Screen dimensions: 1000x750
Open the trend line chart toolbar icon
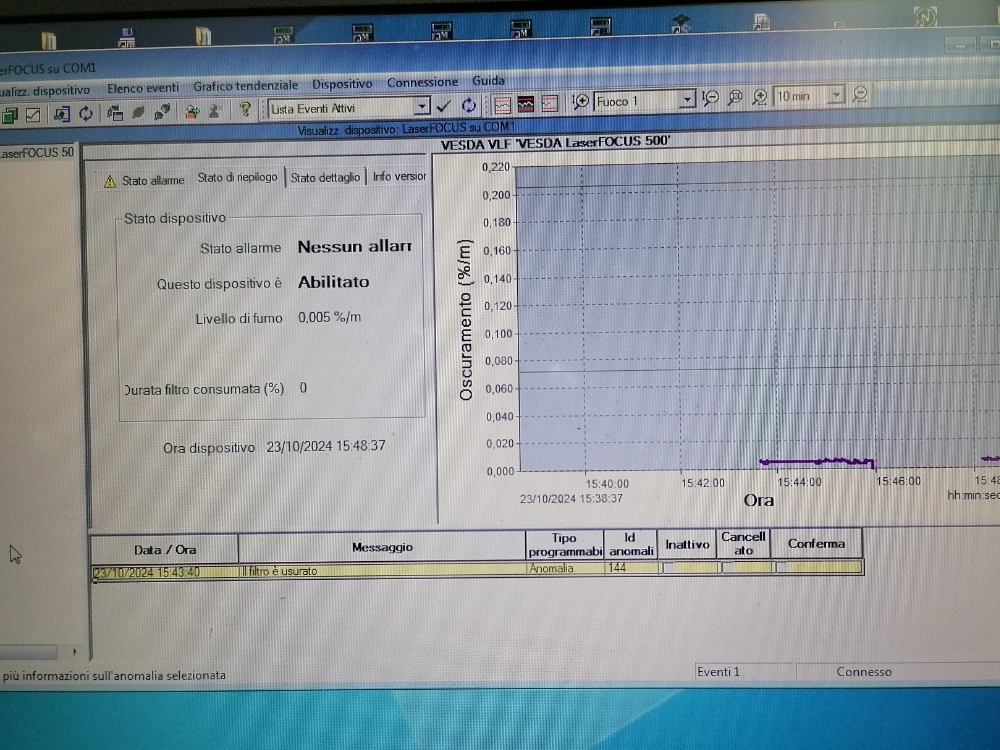tap(33, 115)
